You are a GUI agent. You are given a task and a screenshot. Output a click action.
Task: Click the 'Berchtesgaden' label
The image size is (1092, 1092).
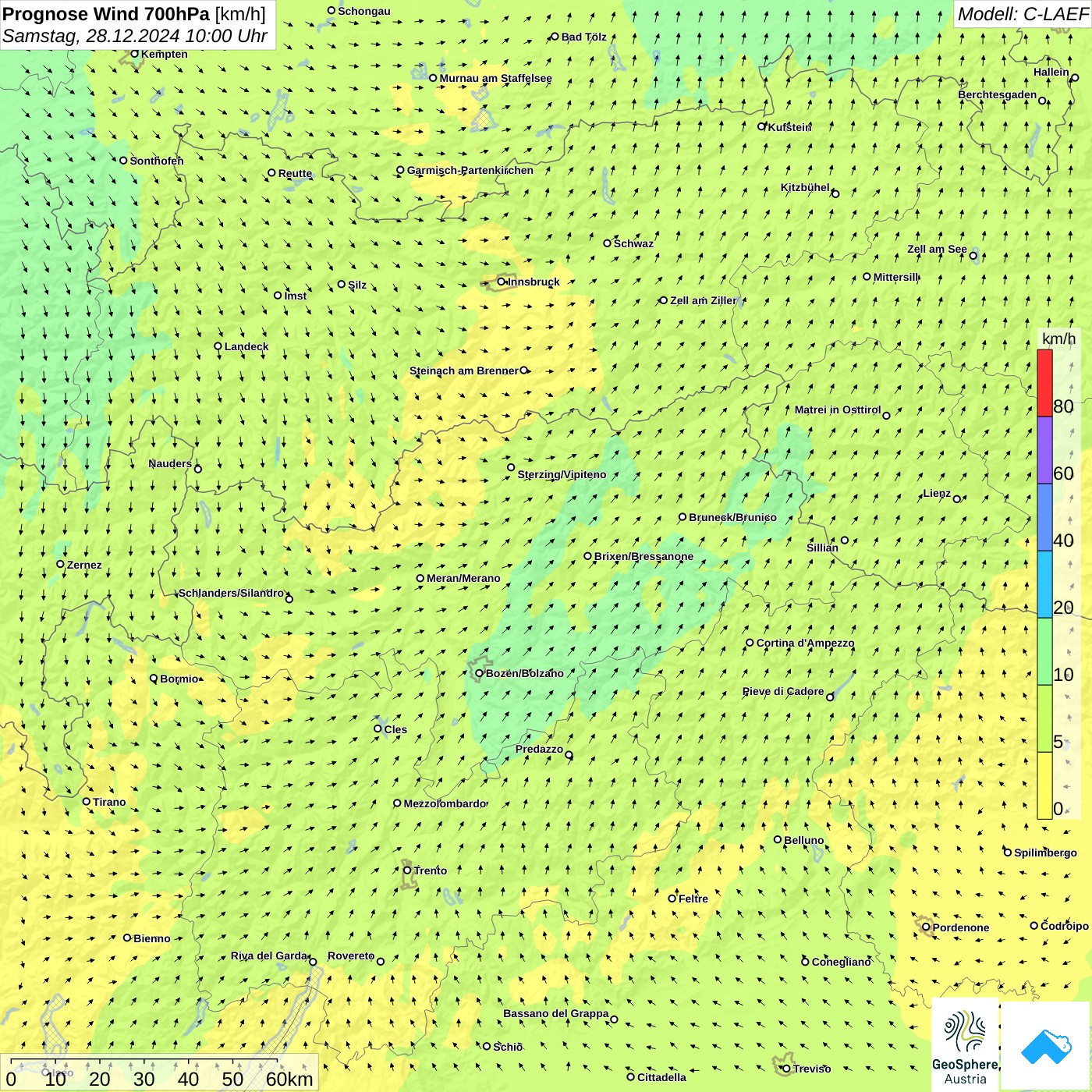(998, 95)
